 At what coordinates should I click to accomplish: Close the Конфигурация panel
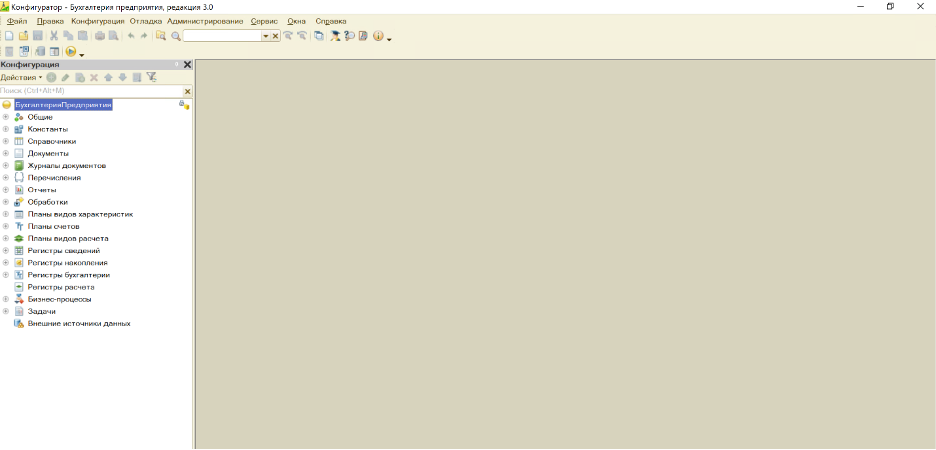[x=187, y=64]
